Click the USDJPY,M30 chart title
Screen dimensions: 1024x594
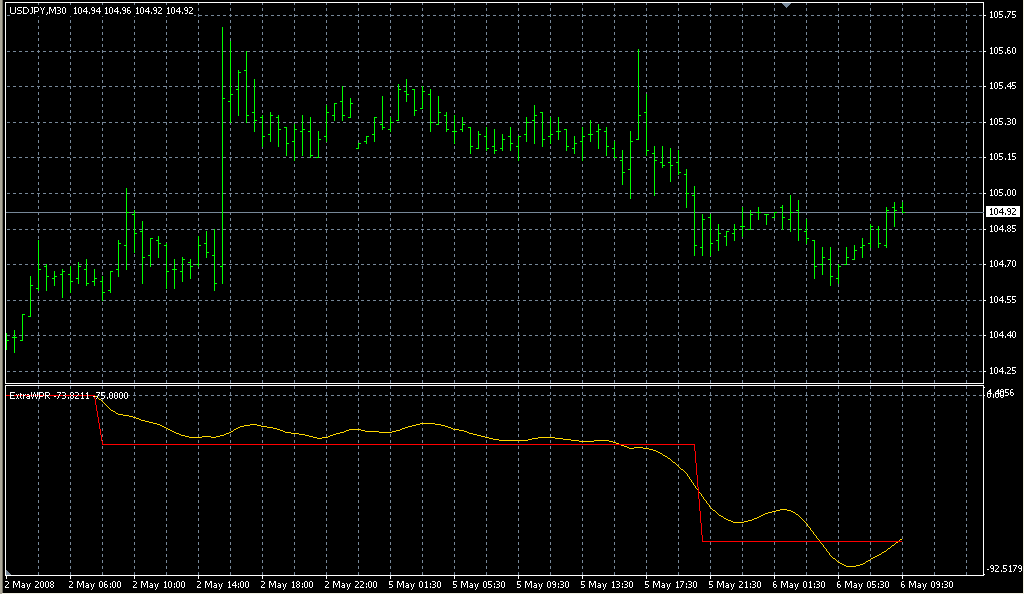pos(37,11)
